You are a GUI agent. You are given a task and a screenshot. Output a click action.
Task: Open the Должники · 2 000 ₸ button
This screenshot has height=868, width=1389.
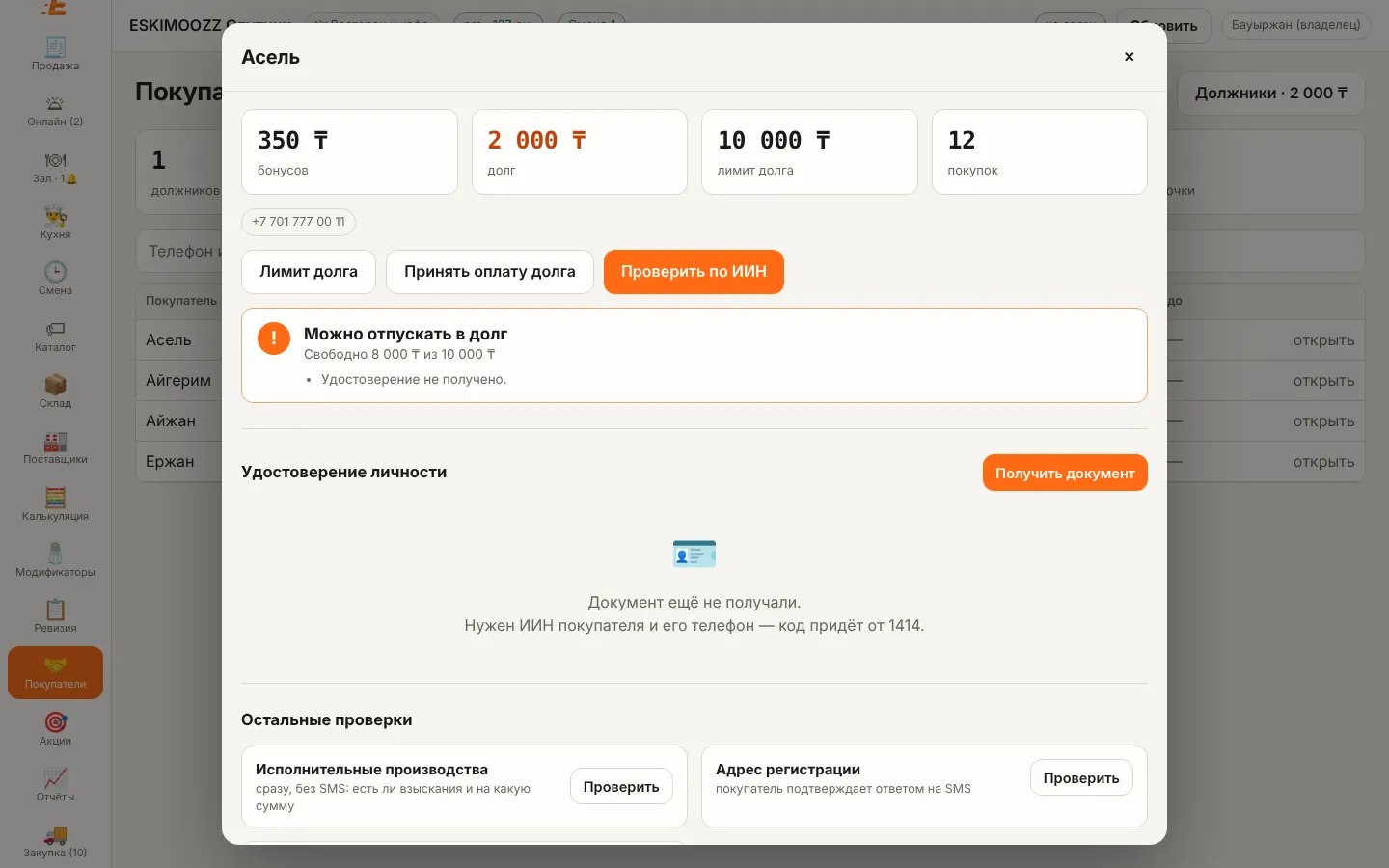click(x=1271, y=94)
